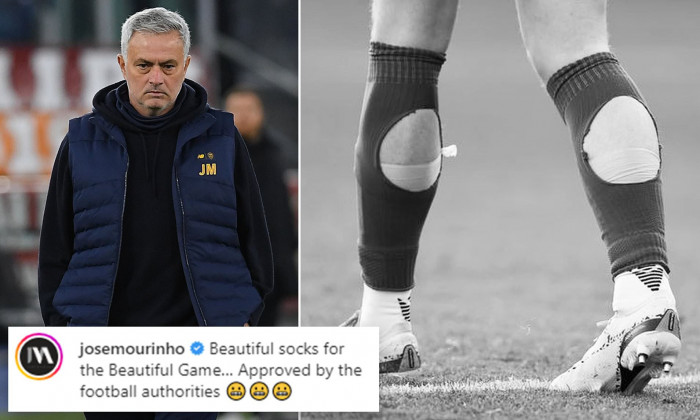This screenshot has width=700, height=420.
Task: Click the grey-haired manager's face
Action: pos(155,68)
